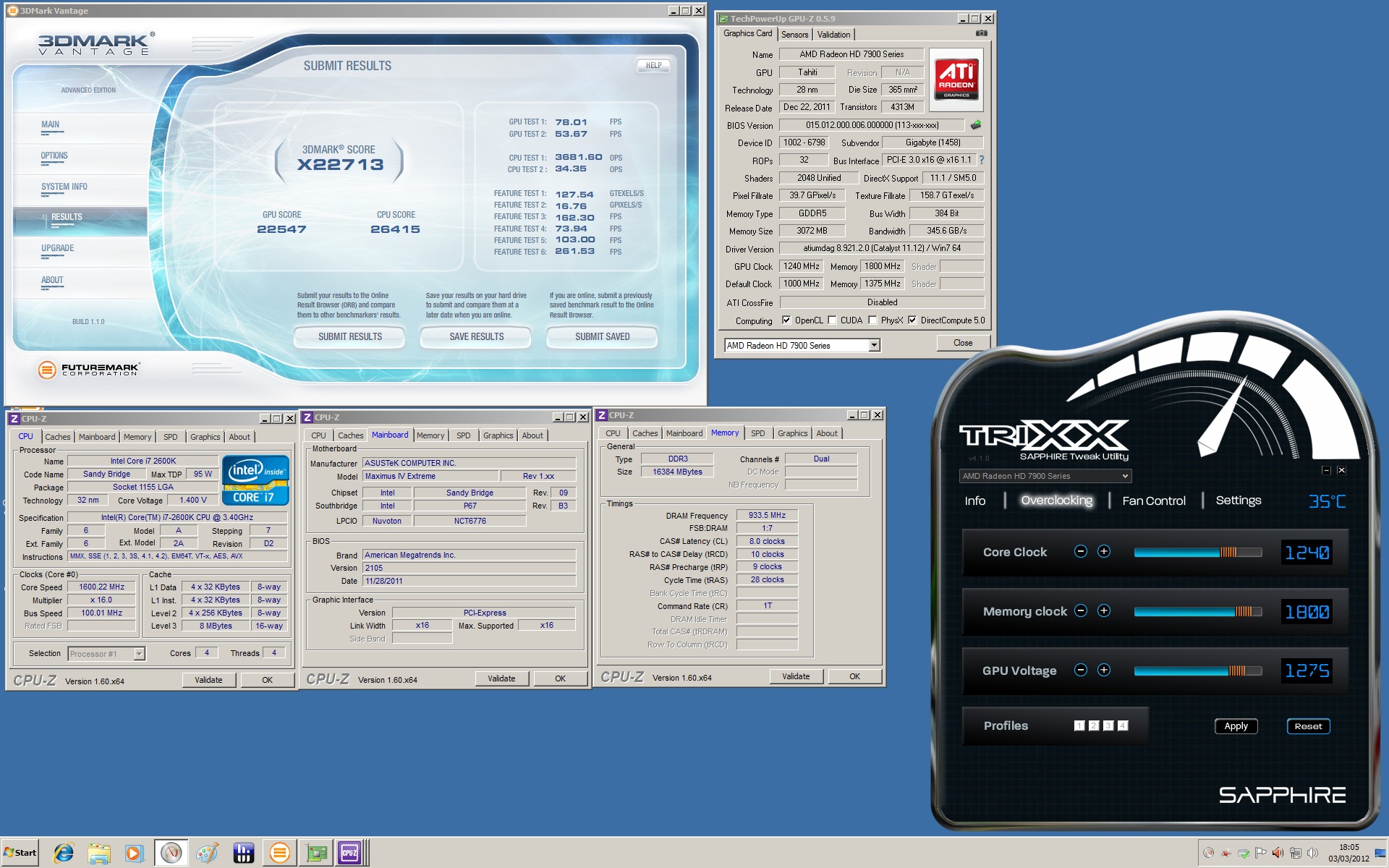Select TRIXX profile 3
This screenshot has height=868, width=1389.
pyautogui.click(x=1108, y=726)
